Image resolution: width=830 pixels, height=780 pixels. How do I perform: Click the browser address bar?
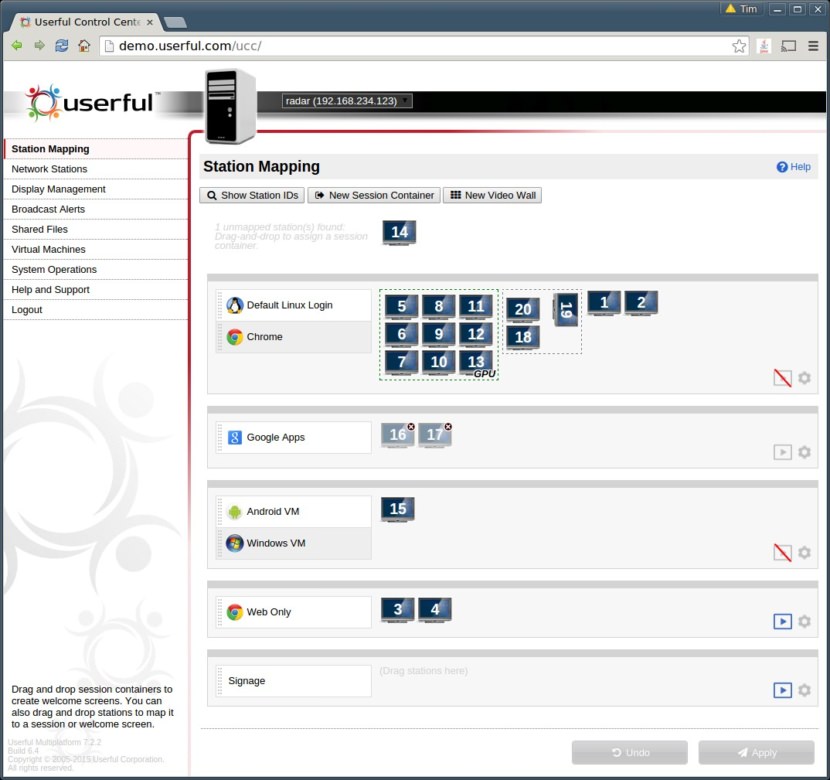423,46
